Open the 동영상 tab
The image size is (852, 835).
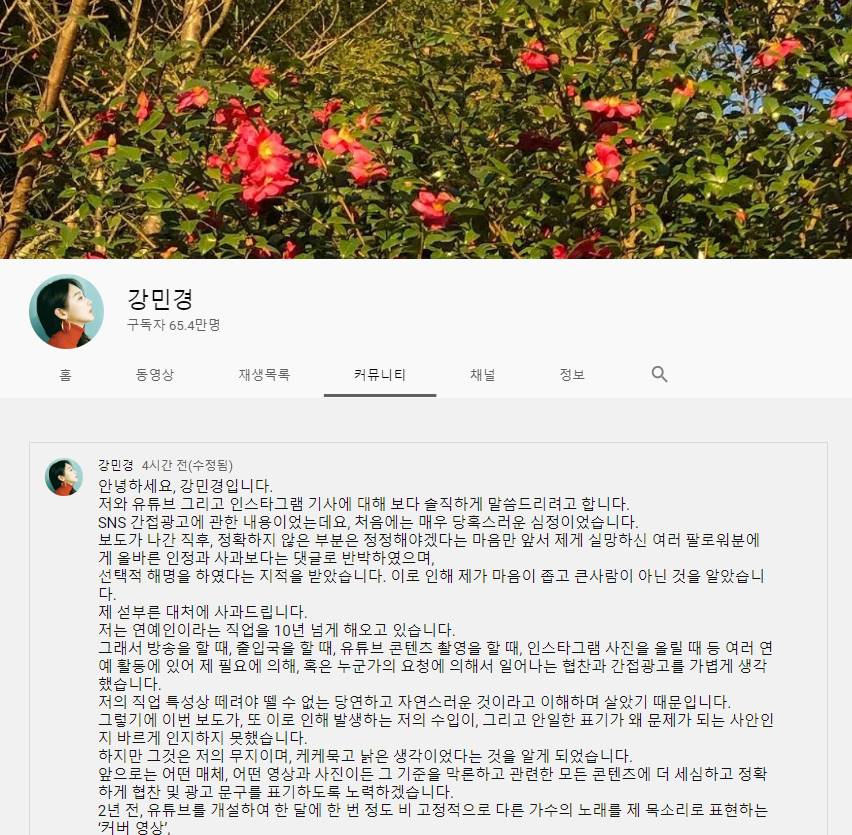(154, 374)
